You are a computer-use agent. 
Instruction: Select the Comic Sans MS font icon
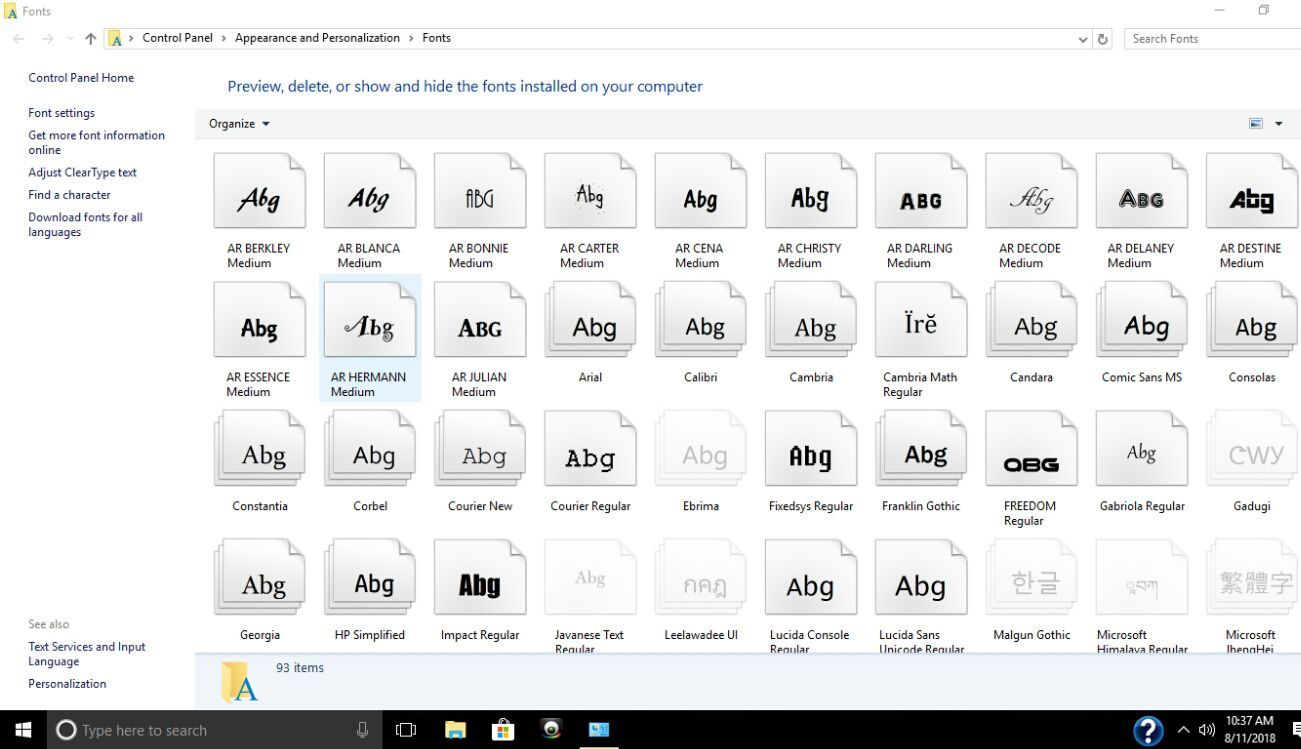(x=1142, y=320)
